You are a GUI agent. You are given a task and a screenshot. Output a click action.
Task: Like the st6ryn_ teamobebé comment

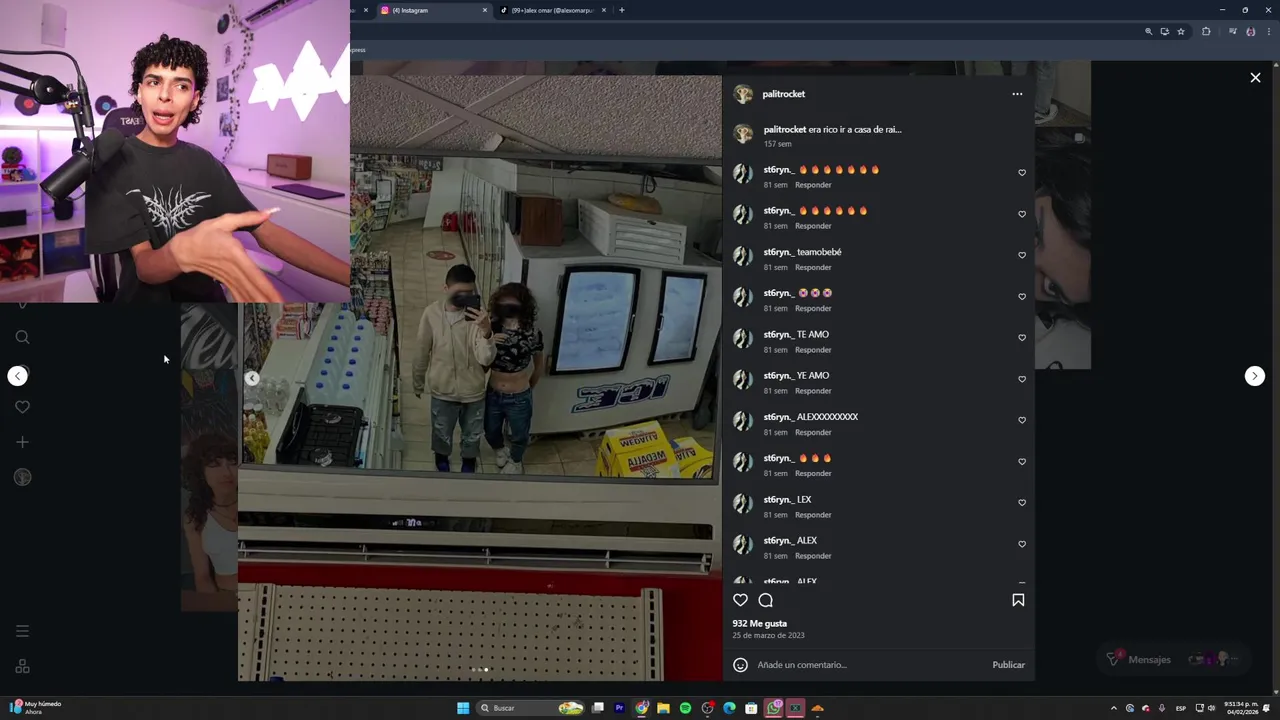coord(1022,255)
